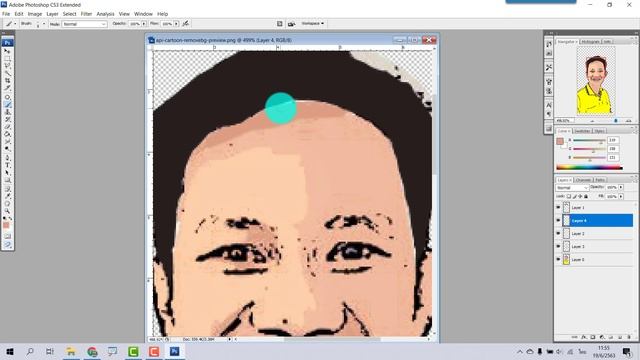Open layer Opacity arrow in Layers panel
640x360 pixels.
point(621,187)
